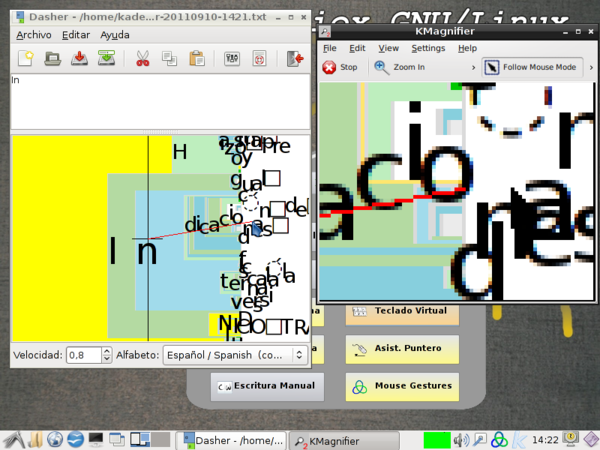Click into Dasher text editing area
Image resolution: width=600 pixels, height=450 pixels.
[160, 102]
